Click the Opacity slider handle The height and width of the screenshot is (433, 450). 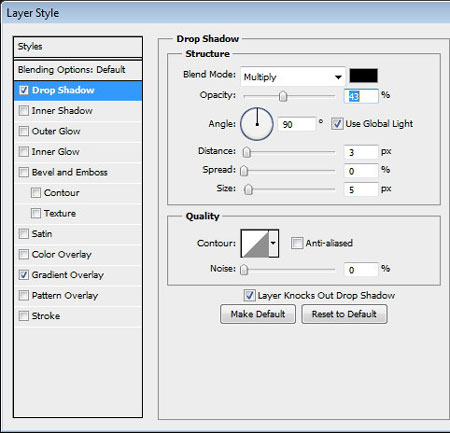pyautogui.click(x=283, y=97)
